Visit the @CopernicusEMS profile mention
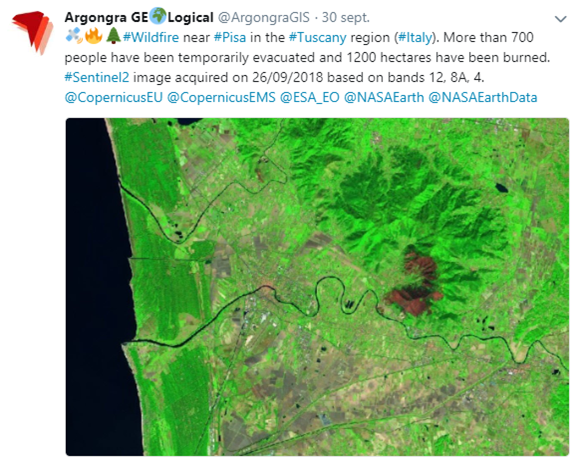 [x=221, y=97]
